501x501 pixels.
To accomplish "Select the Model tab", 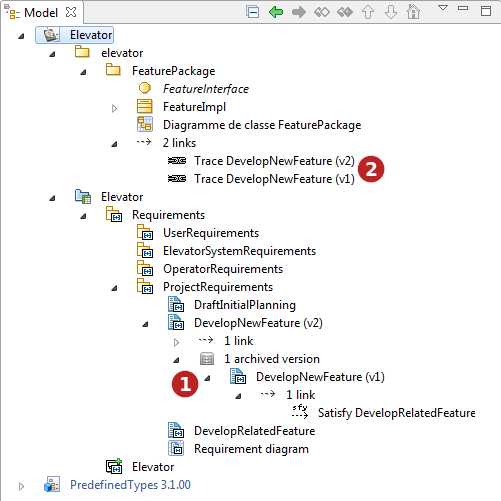I will pyautogui.click(x=41, y=13).
